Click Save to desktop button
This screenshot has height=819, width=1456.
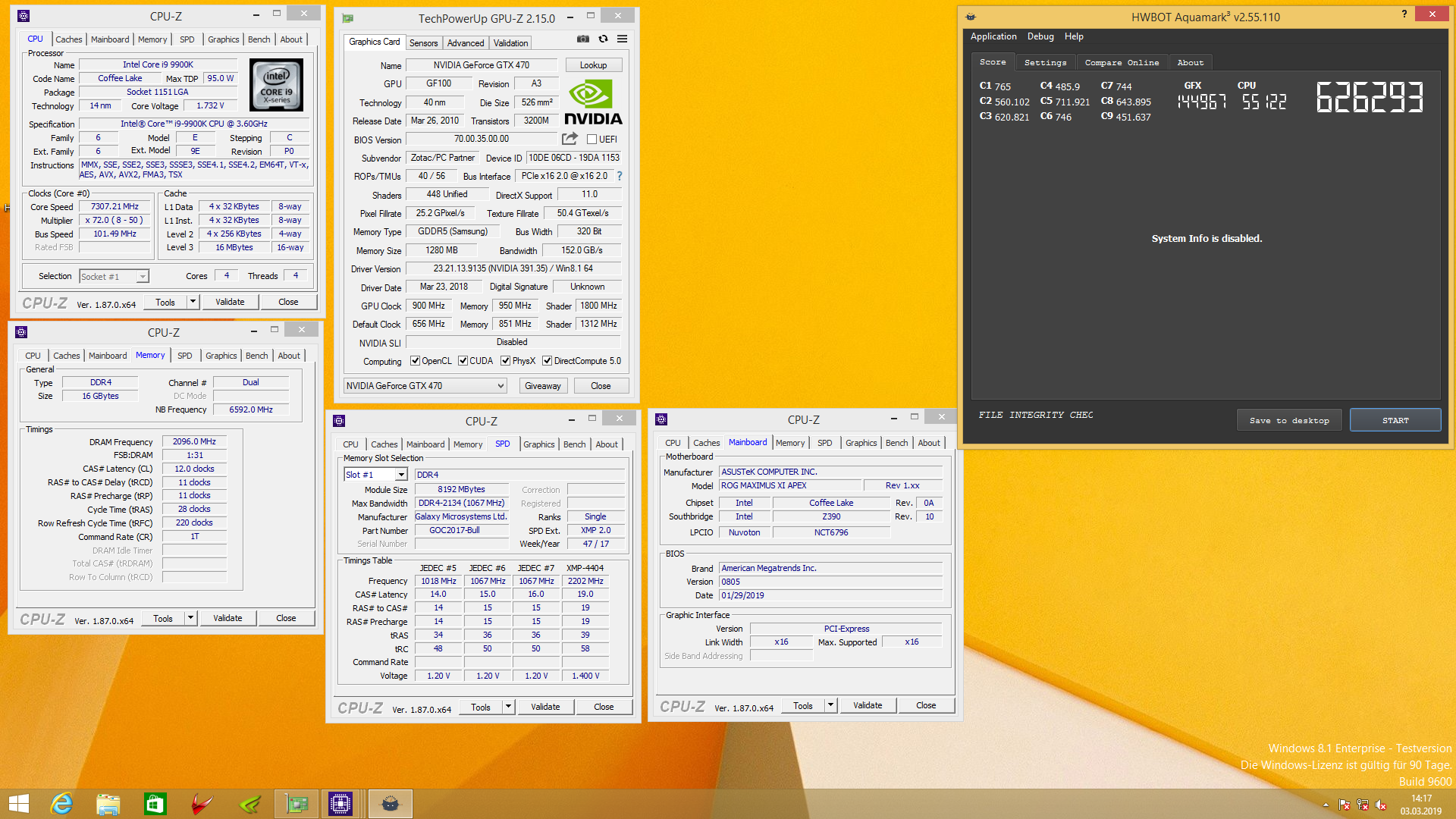click(1289, 420)
